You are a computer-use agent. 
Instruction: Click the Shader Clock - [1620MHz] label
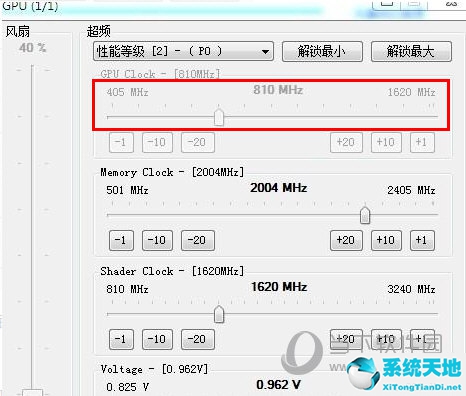[172, 271]
